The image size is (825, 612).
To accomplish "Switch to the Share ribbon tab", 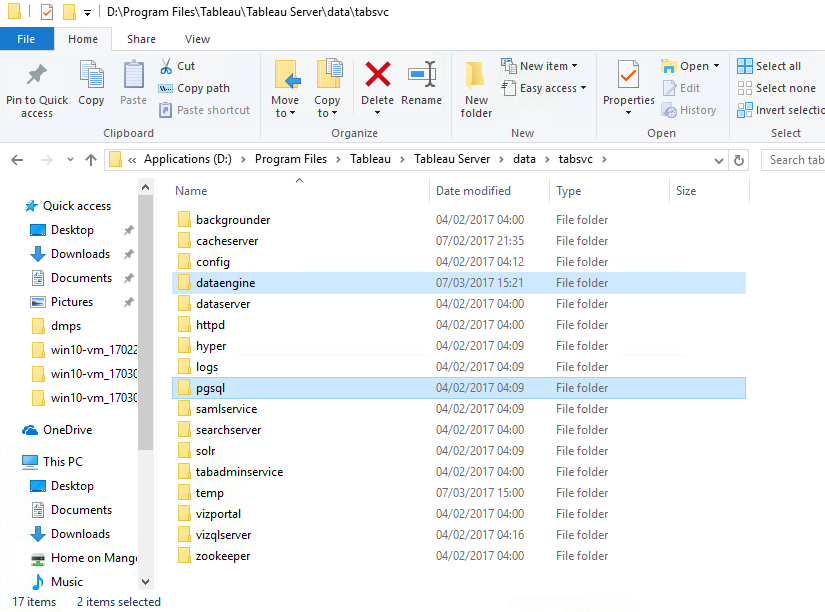I will pyautogui.click(x=141, y=39).
